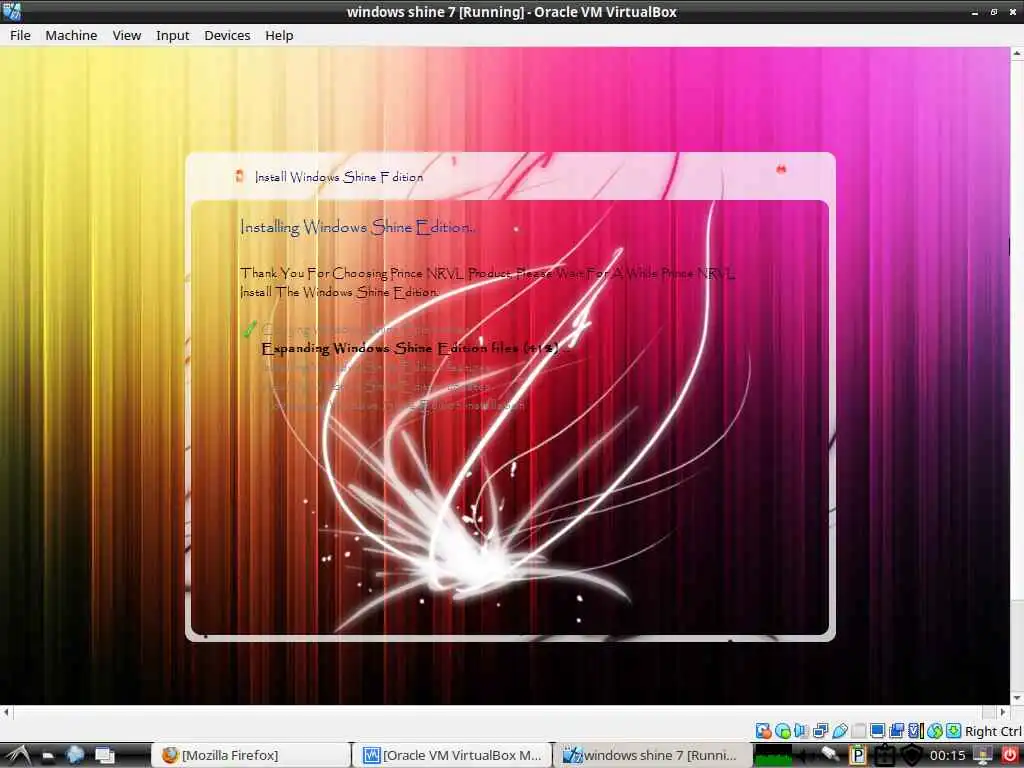Click the hard disk activity status icon

(763, 731)
